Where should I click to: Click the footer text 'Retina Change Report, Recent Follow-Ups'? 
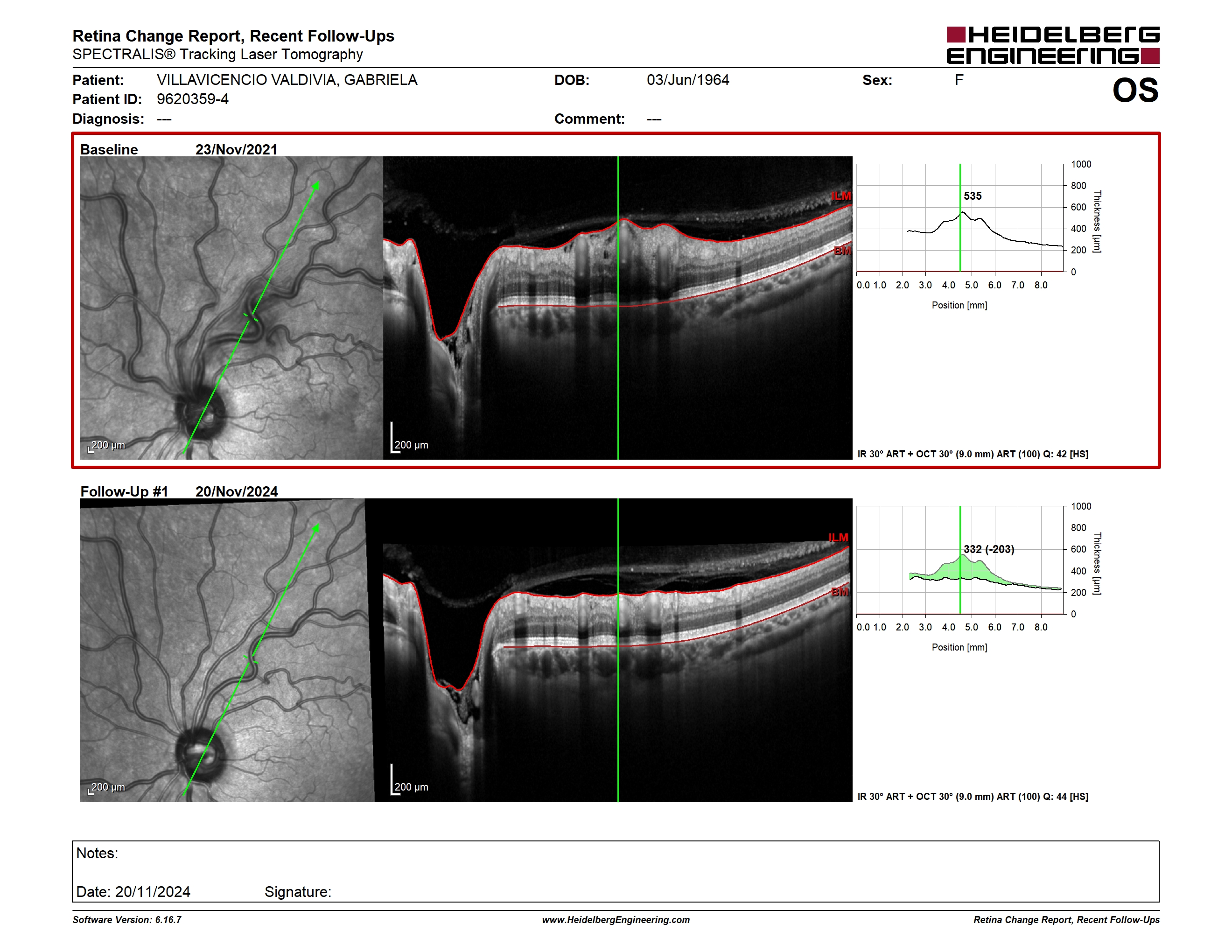[1066, 920]
